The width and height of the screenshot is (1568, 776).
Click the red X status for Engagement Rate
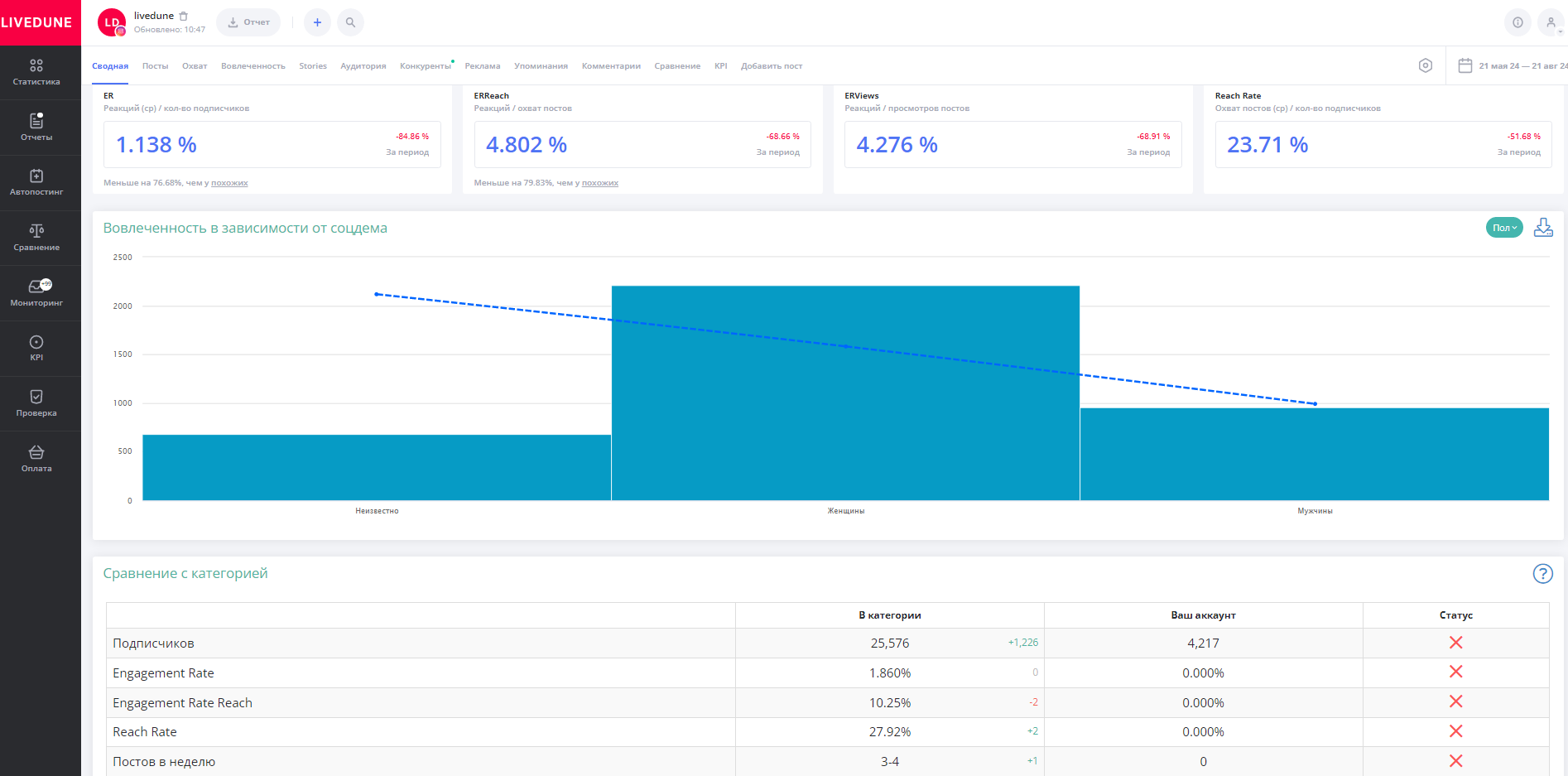(1456, 672)
